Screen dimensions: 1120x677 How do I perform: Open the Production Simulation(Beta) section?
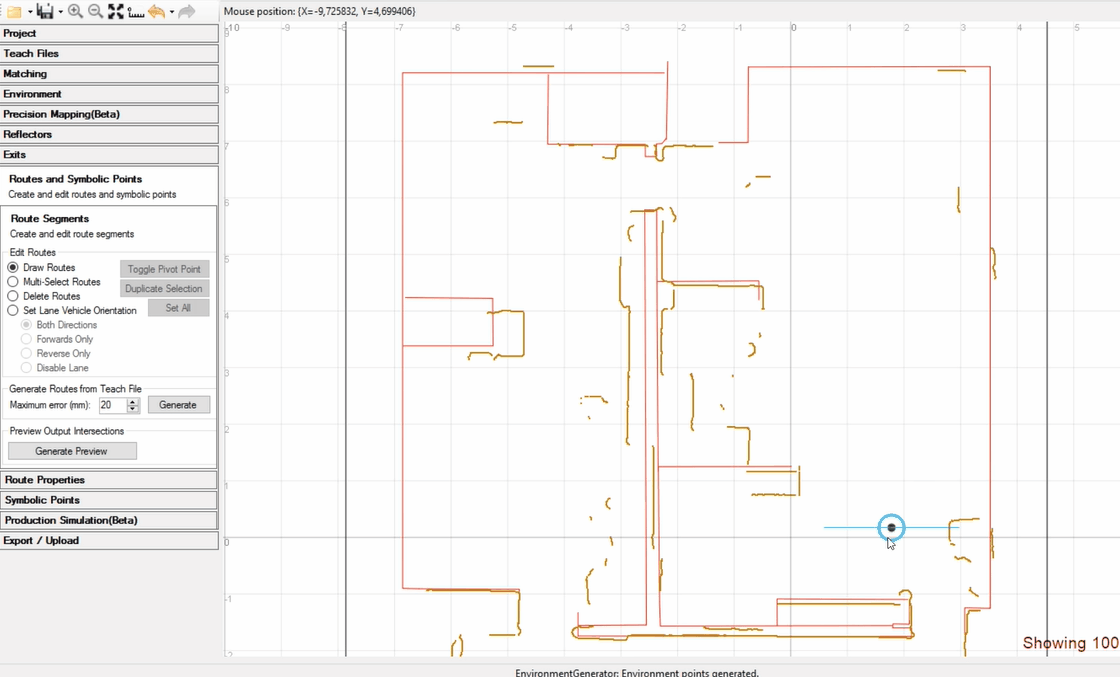pyautogui.click(x=109, y=520)
